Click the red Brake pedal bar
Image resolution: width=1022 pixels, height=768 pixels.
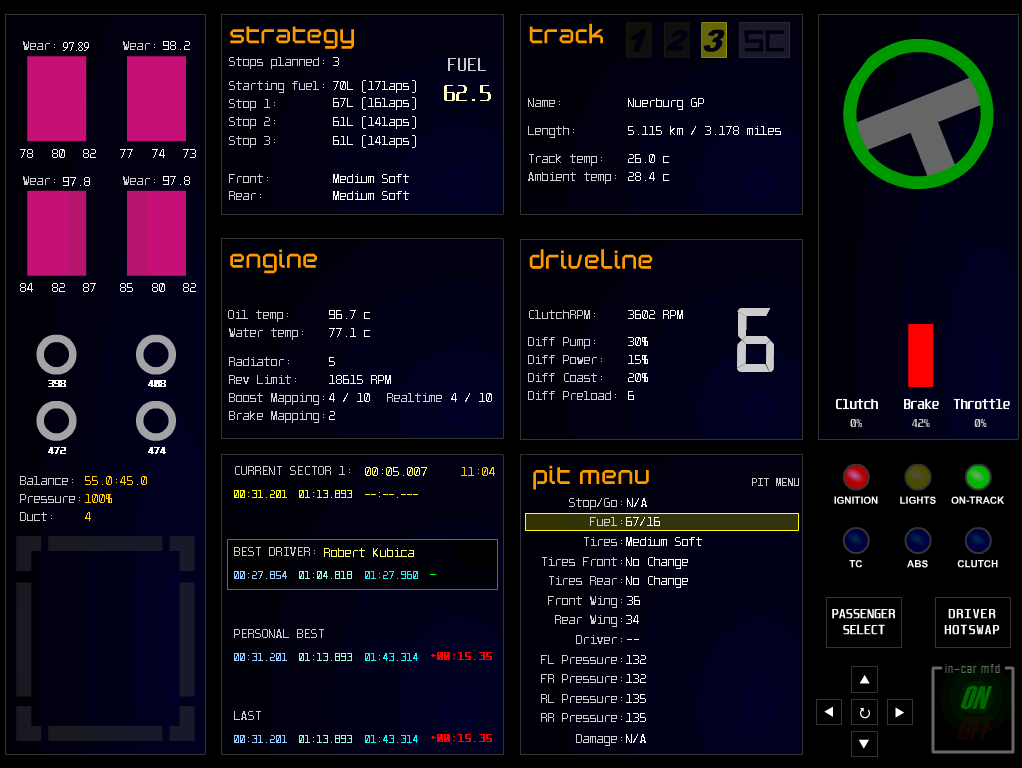(x=920, y=355)
